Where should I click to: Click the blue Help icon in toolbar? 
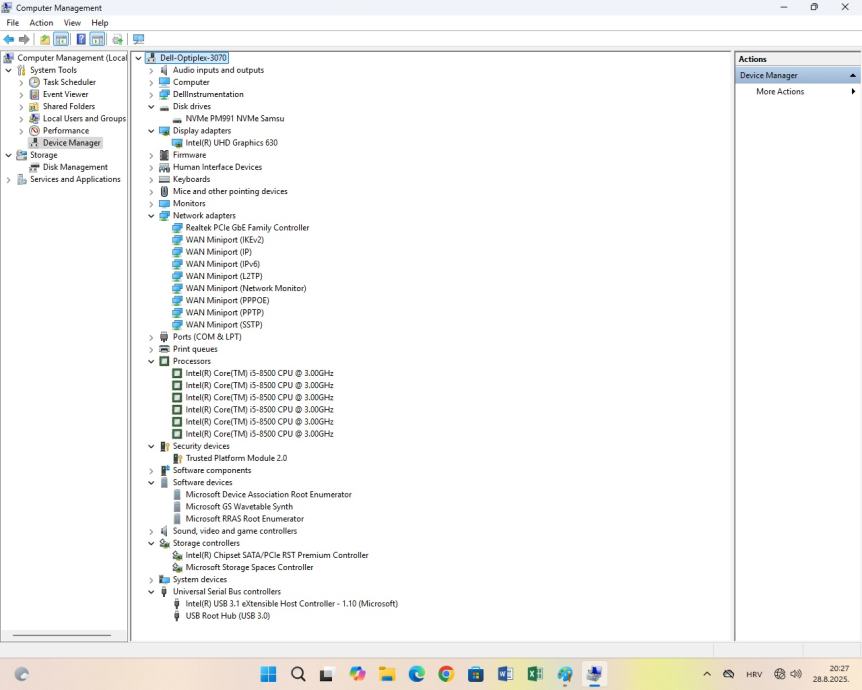80,39
